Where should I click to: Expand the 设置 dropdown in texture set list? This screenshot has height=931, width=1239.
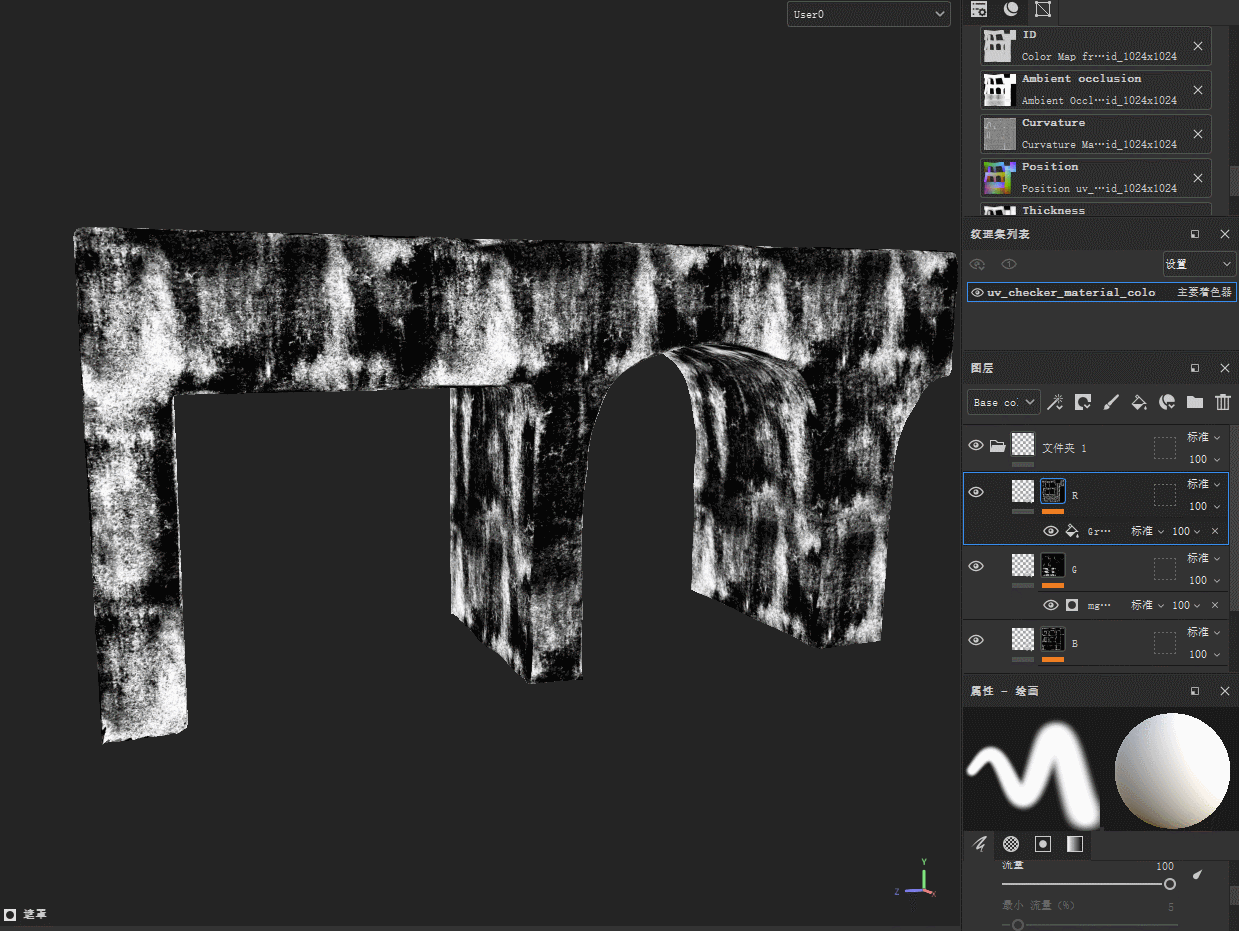tap(1198, 264)
